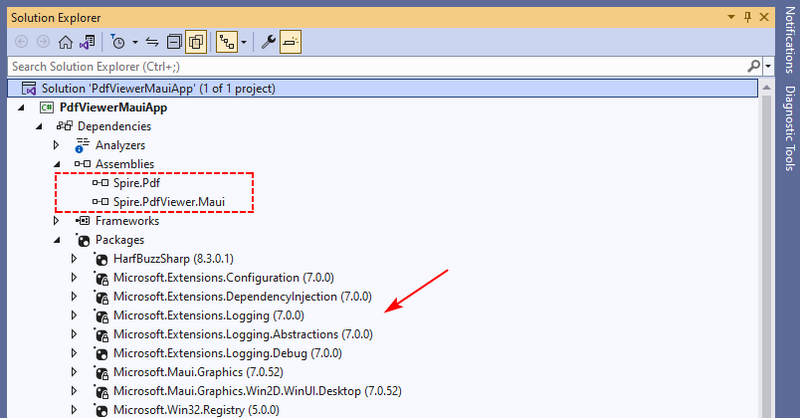Image resolution: width=800 pixels, height=418 pixels.
Task: Go to Home view in Solution Explorer
Action: pyautogui.click(x=65, y=42)
